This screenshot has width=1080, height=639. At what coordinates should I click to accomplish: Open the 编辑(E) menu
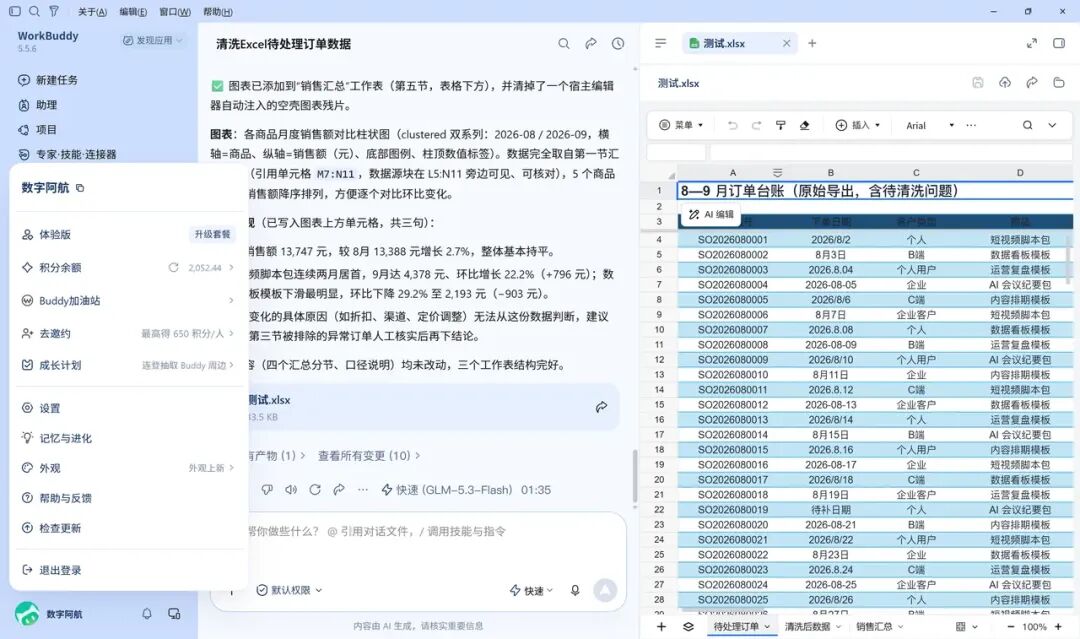[133, 12]
